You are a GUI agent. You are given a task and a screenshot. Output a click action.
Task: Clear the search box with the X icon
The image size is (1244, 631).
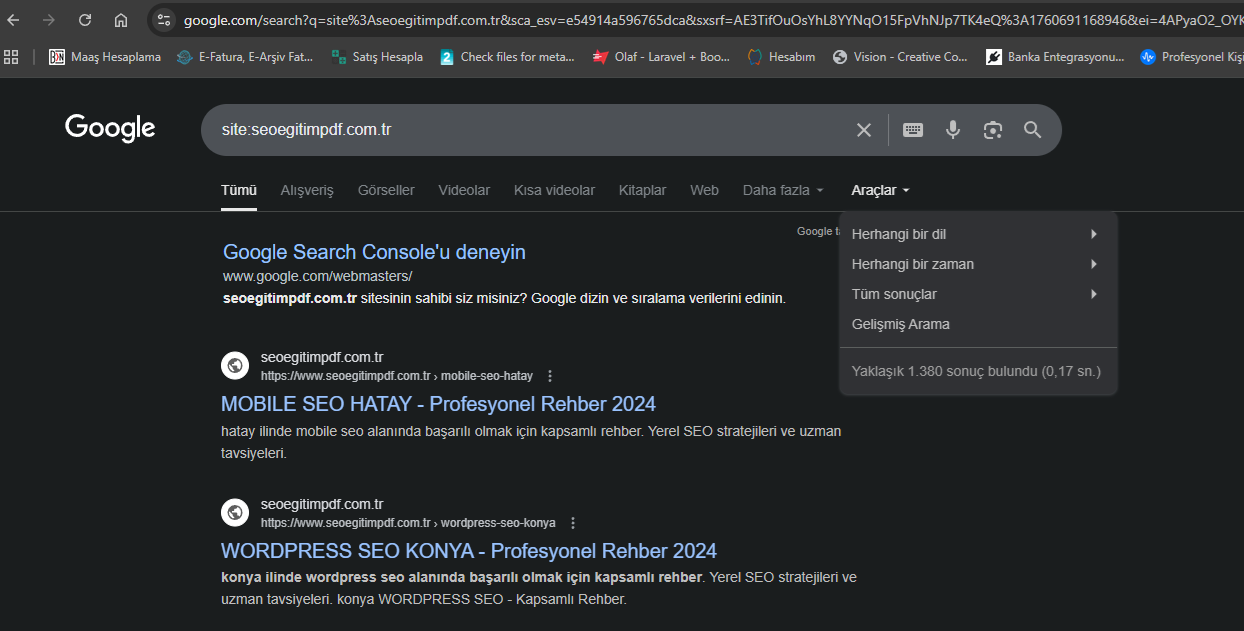[x=864, y=130]
